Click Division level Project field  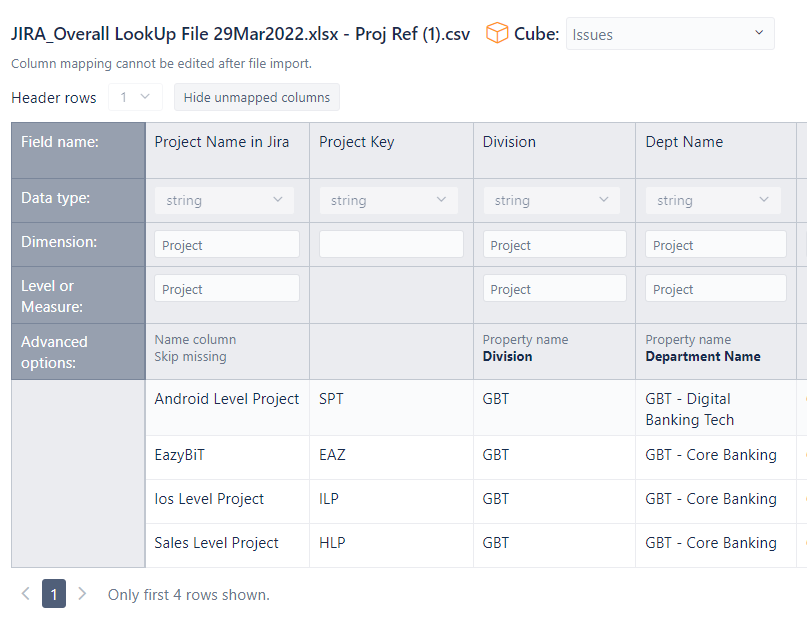pyautogui.click(x=555, y=288)
